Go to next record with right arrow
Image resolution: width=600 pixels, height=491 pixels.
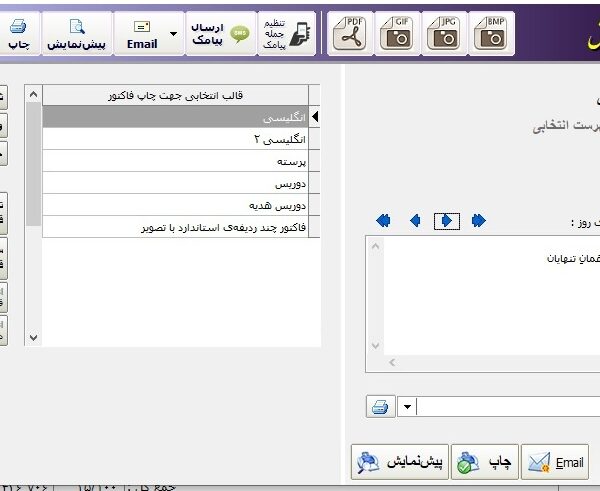click(x=447, y=221)
